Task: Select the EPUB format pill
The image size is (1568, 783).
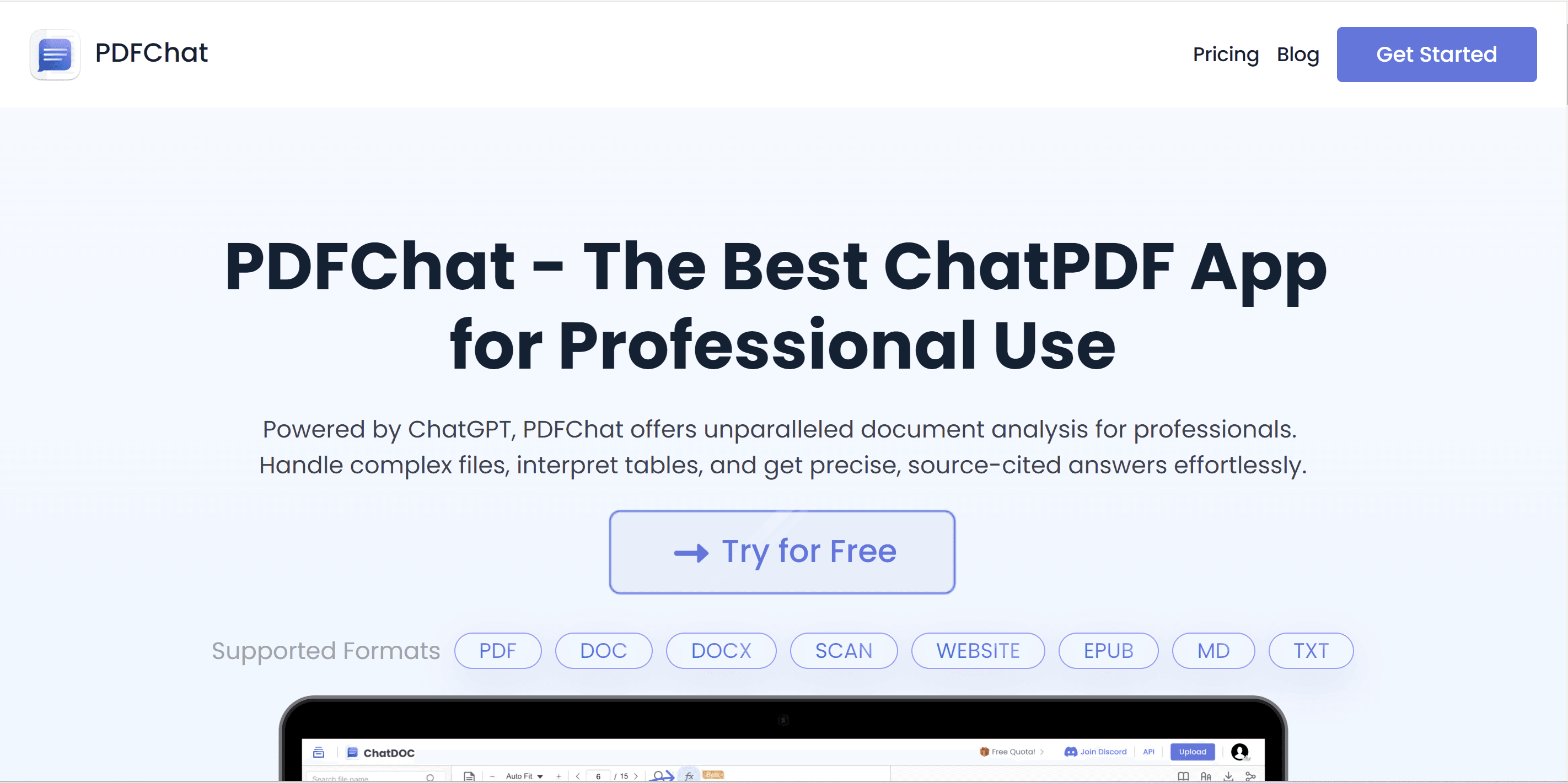Action: point(1108,650)
